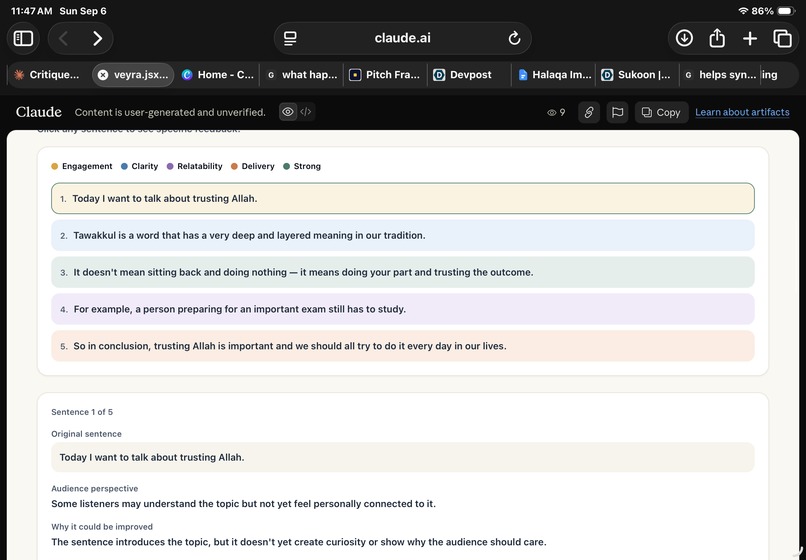
Task: Open Safari downloads
Action: coord(684,39)
